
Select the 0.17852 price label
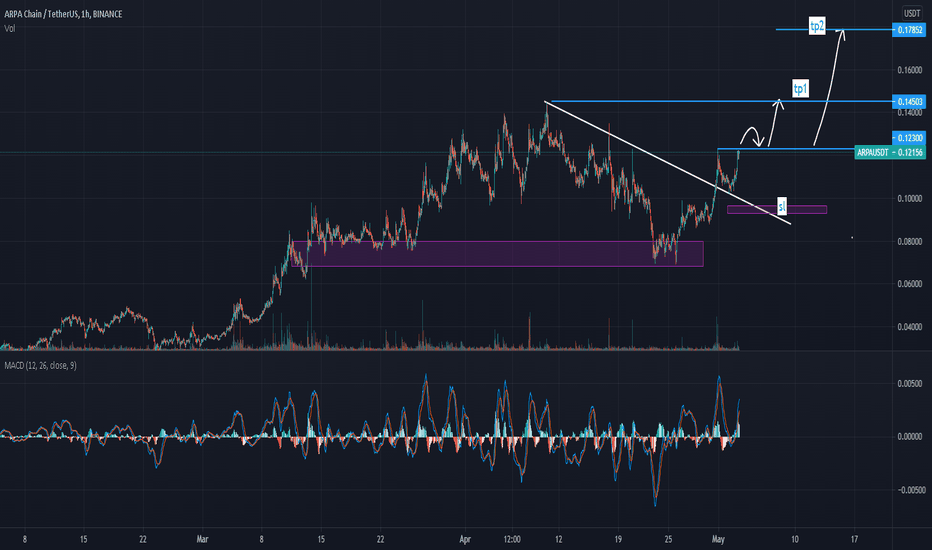[909, 30]
